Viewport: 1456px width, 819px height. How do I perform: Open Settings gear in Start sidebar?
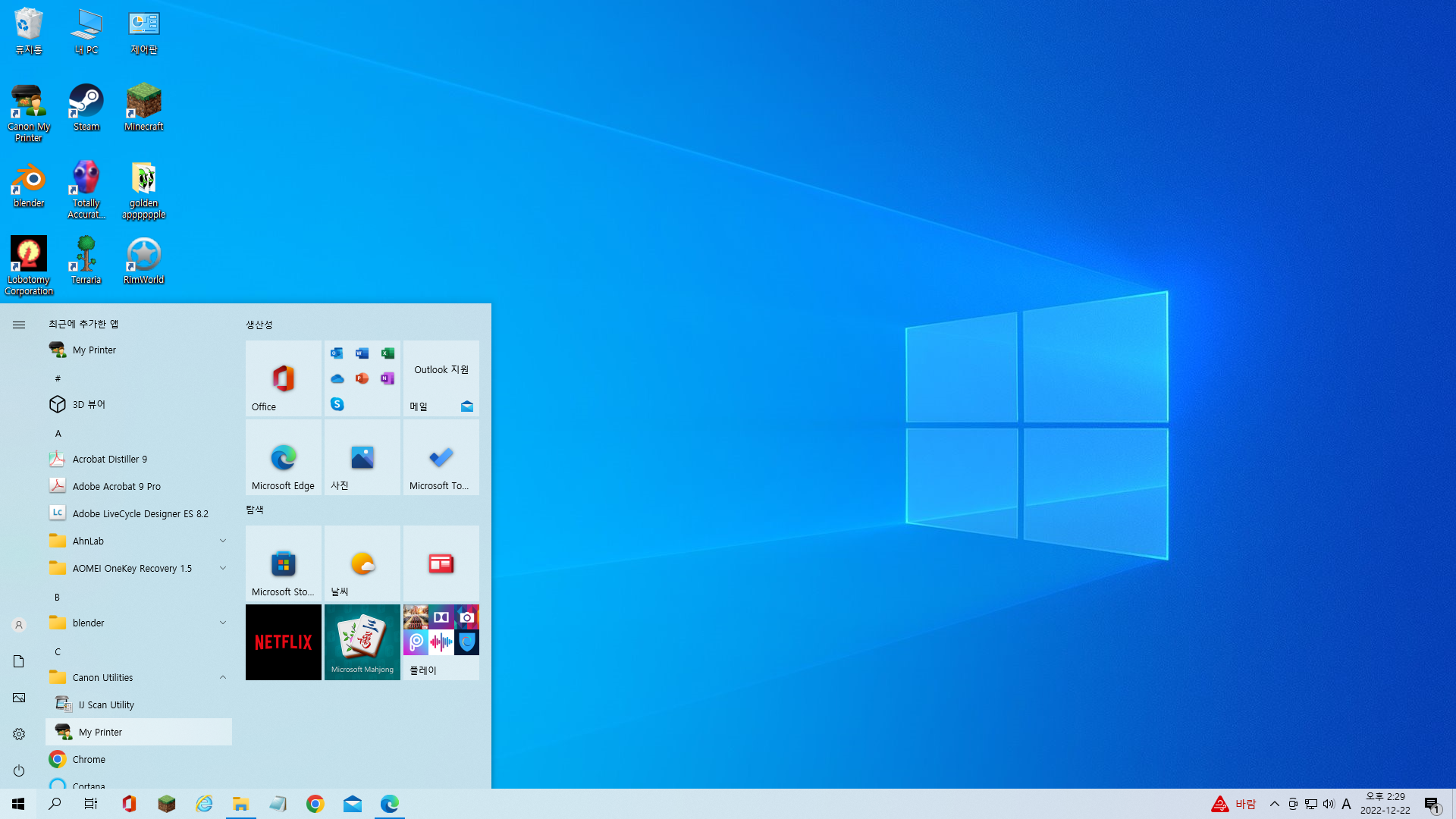click(x=19, y=734)
